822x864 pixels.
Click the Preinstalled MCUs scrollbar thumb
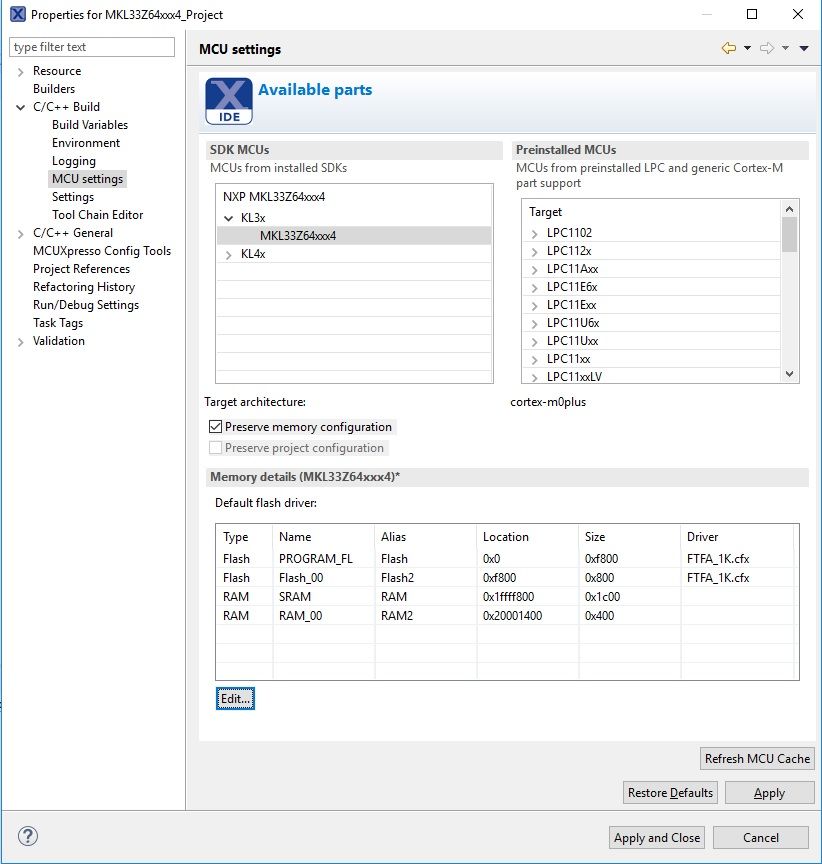(789, 234)
